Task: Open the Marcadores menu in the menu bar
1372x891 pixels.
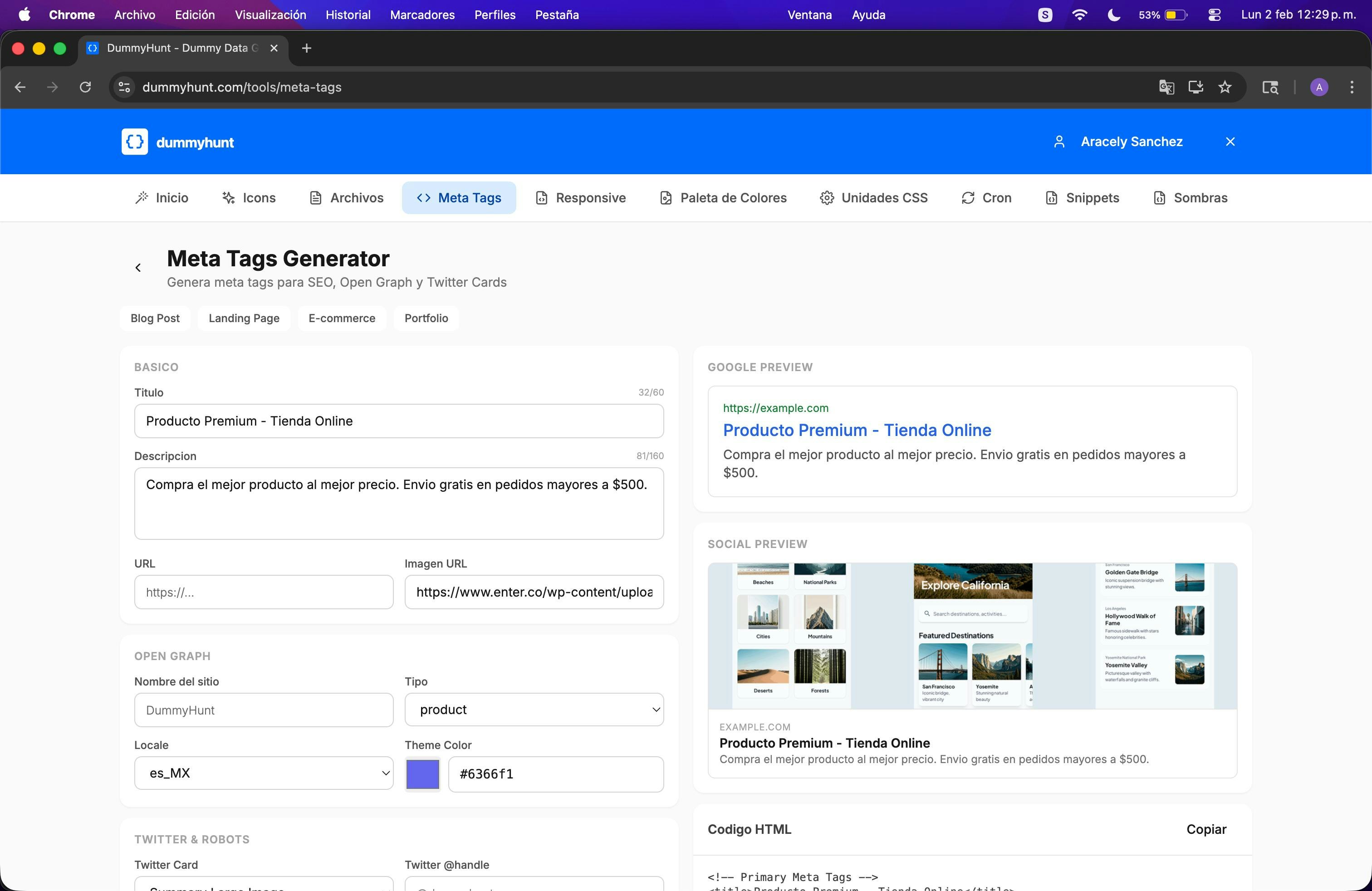Action: (422, 15)
